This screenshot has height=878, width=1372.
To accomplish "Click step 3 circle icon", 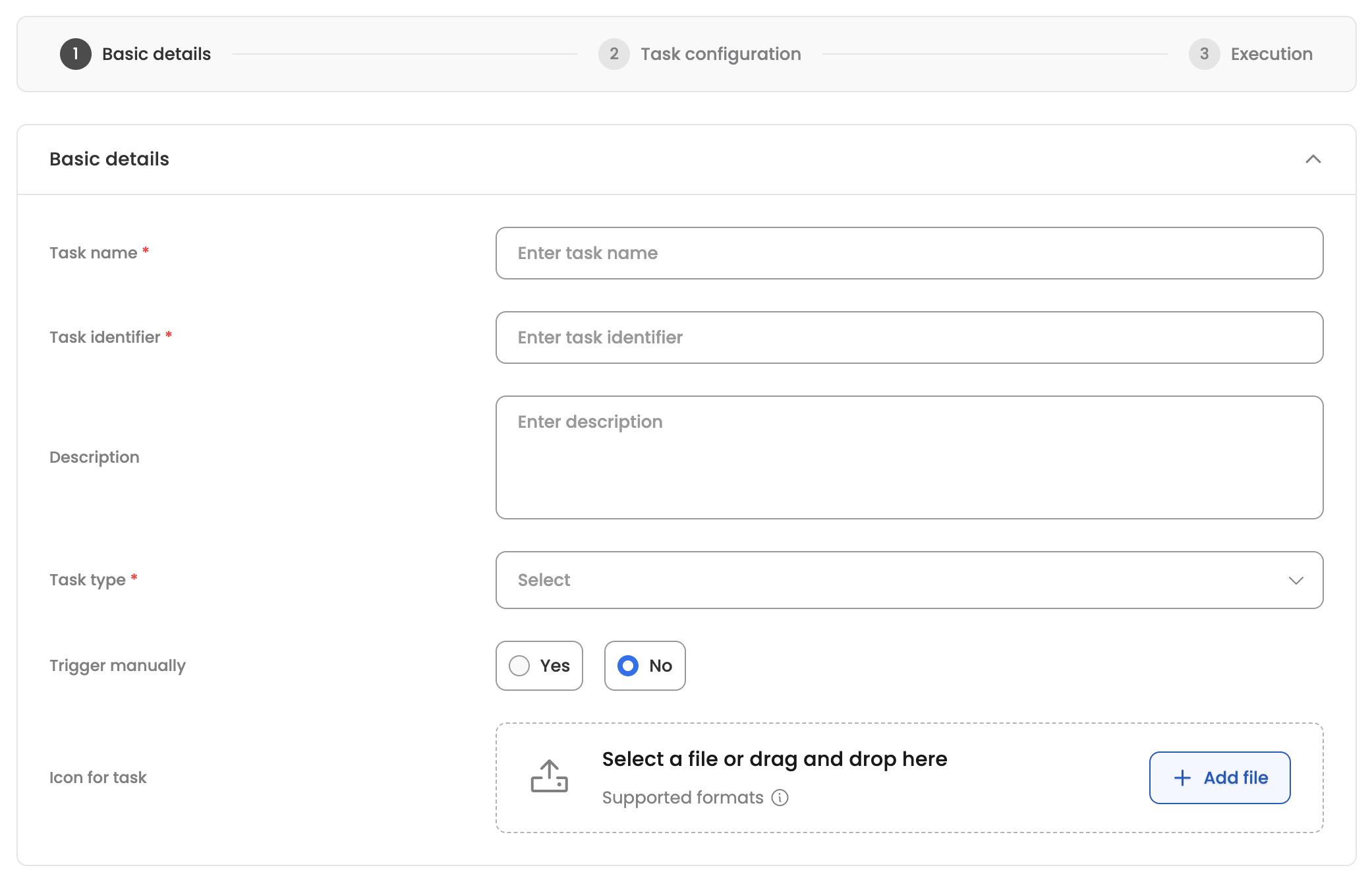I will click(x=1204, y=54).
